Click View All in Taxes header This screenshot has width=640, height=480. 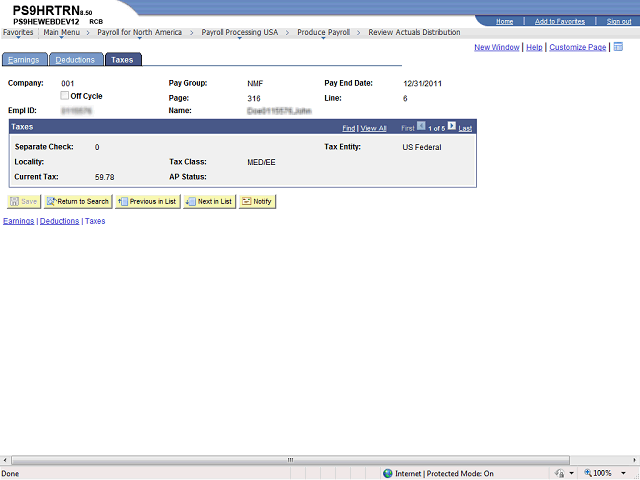click(373, 128)
